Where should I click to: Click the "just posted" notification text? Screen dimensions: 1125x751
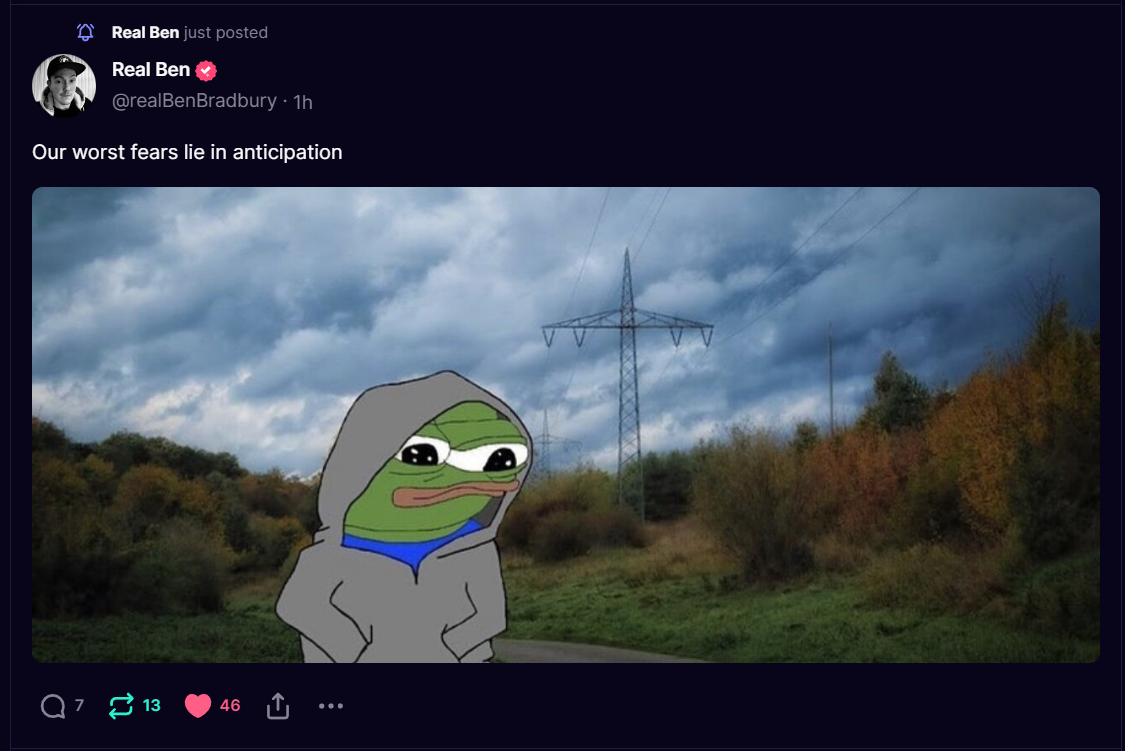point(225,32)
